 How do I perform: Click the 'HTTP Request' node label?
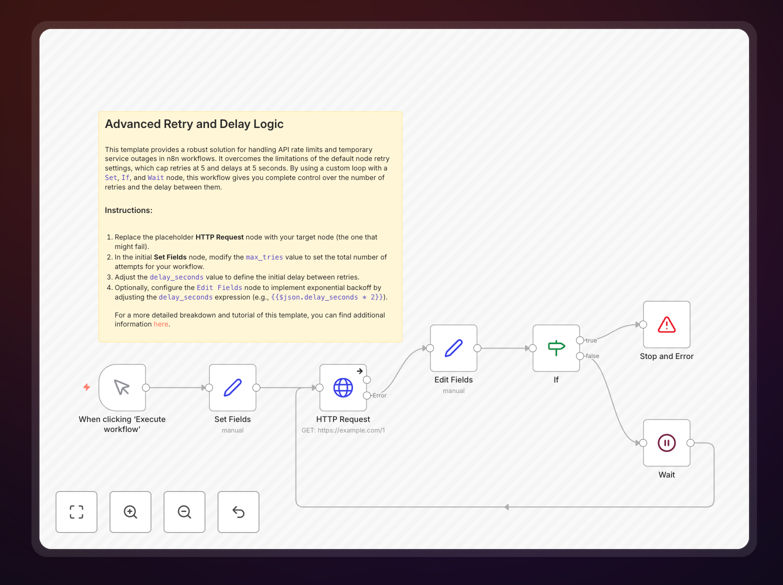pyautogui.click(x=343, y=419)
